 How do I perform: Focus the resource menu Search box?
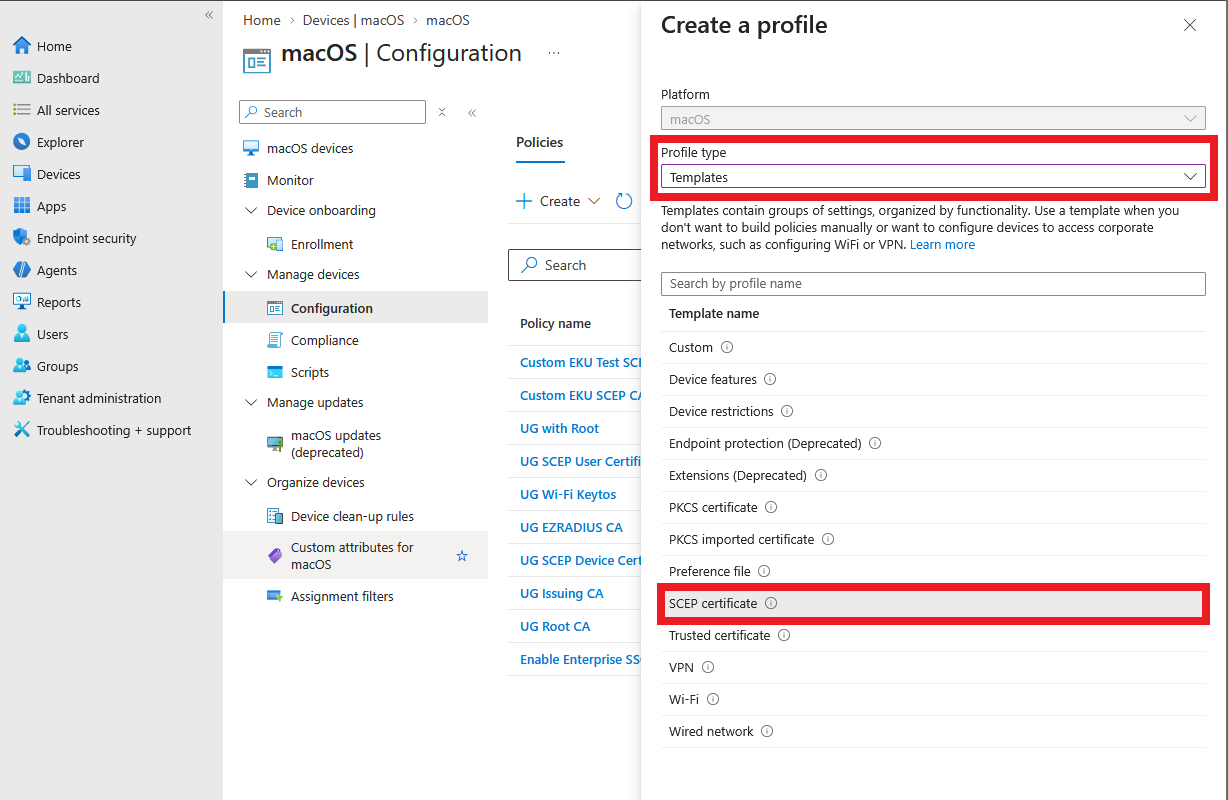pos(333,112)
